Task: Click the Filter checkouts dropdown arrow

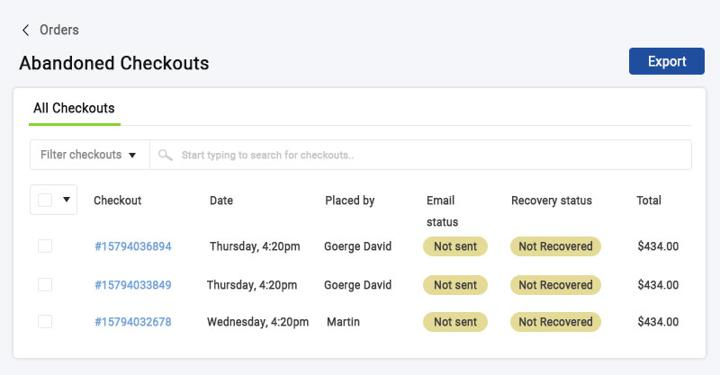Action: click(132, 155)
